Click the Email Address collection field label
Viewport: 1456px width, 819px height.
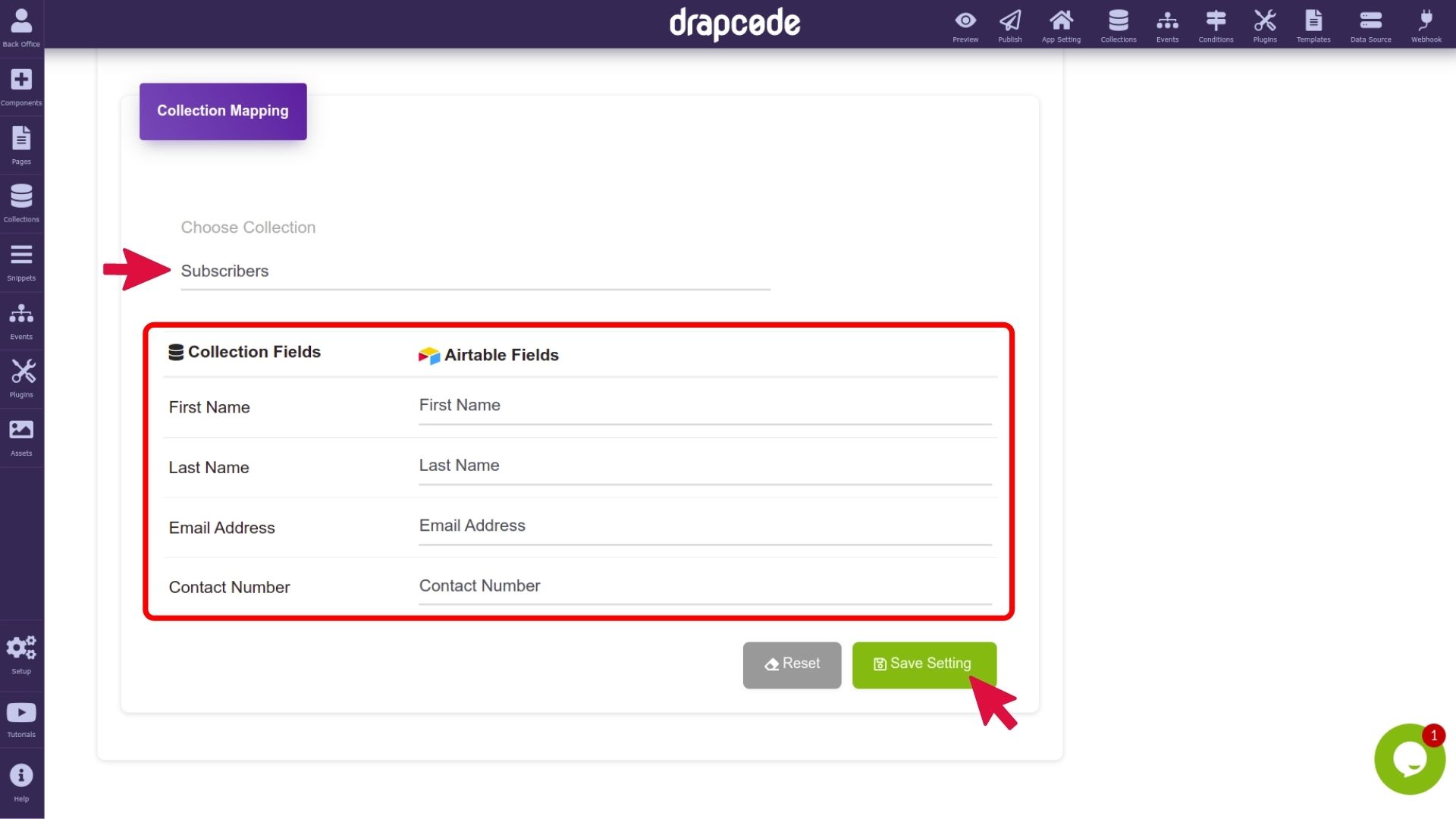tap(221, 528)
